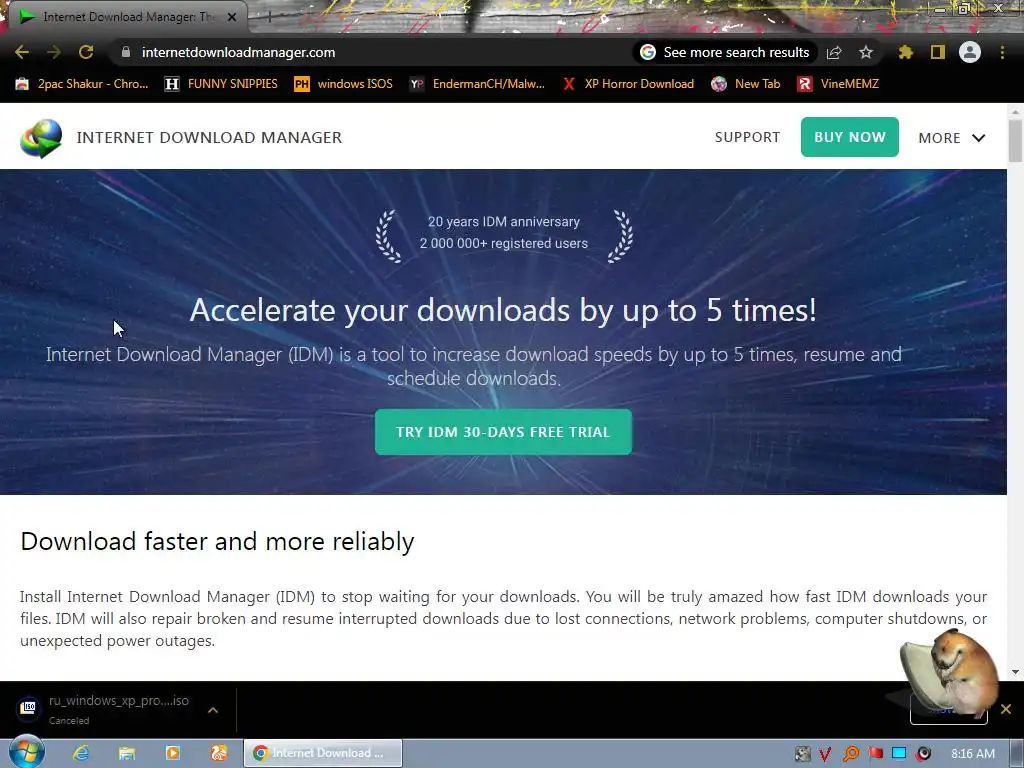The height and width of the screenshot is (768, 1024).
Task: Click the '20 years IDM anniversary' text
Action: [504, 221]
